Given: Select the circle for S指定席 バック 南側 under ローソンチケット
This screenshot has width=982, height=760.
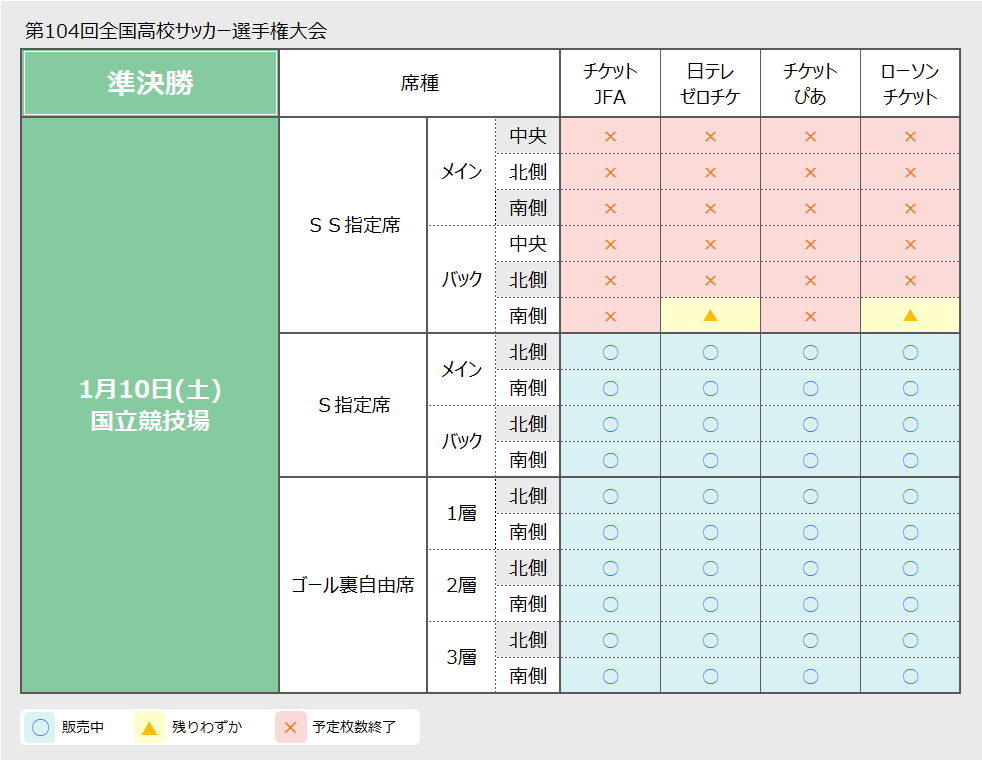Looking at the screenshot, I should click(911, 461).
